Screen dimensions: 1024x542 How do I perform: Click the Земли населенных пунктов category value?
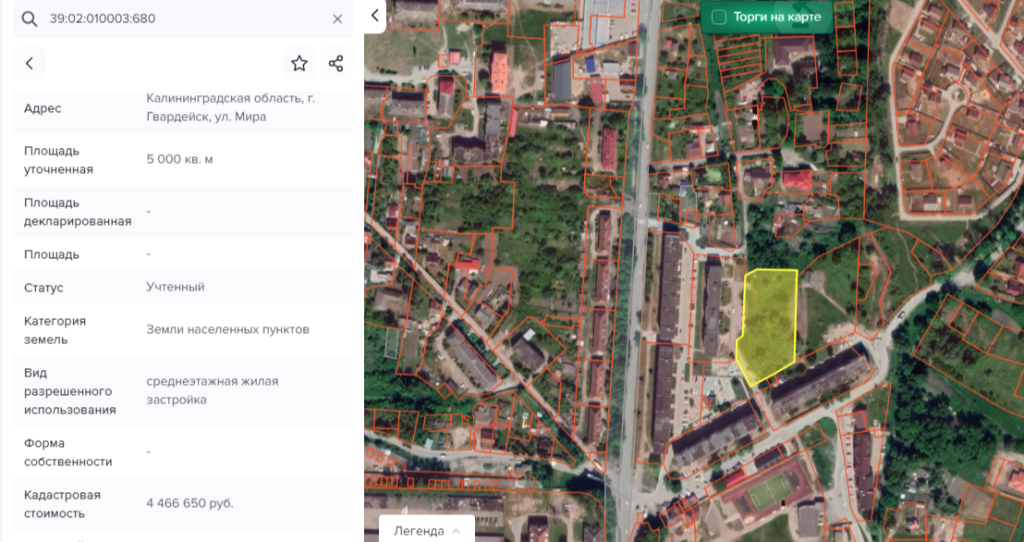[227, 329]
